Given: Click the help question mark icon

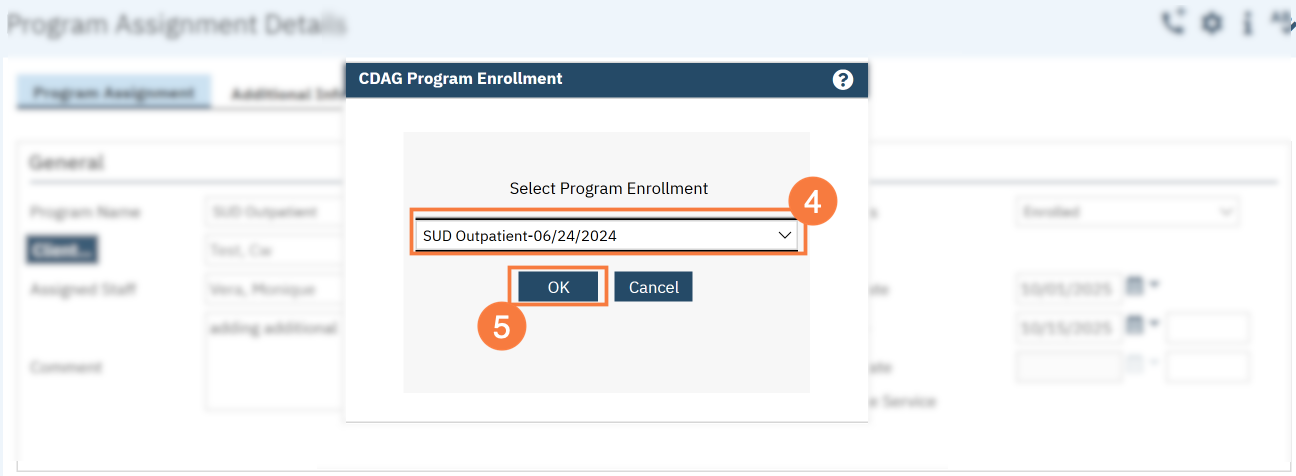Looking at the screenshot, I should click(842, 79).
